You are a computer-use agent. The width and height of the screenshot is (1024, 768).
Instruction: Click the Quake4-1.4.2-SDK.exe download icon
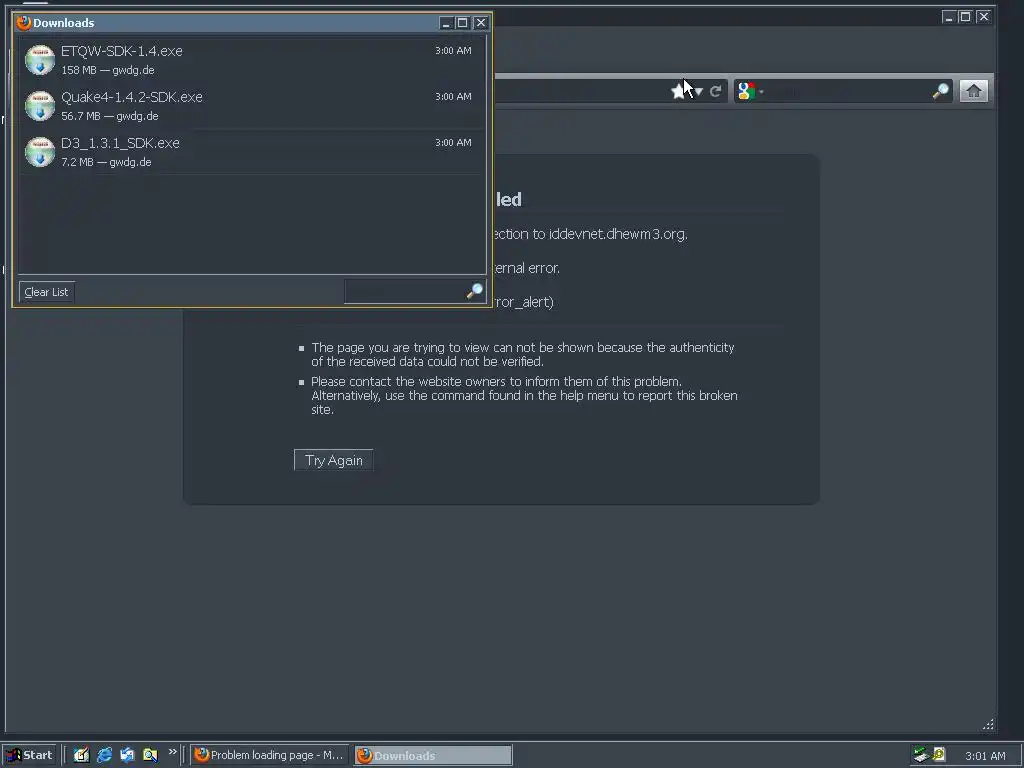(x=40, y=106)
